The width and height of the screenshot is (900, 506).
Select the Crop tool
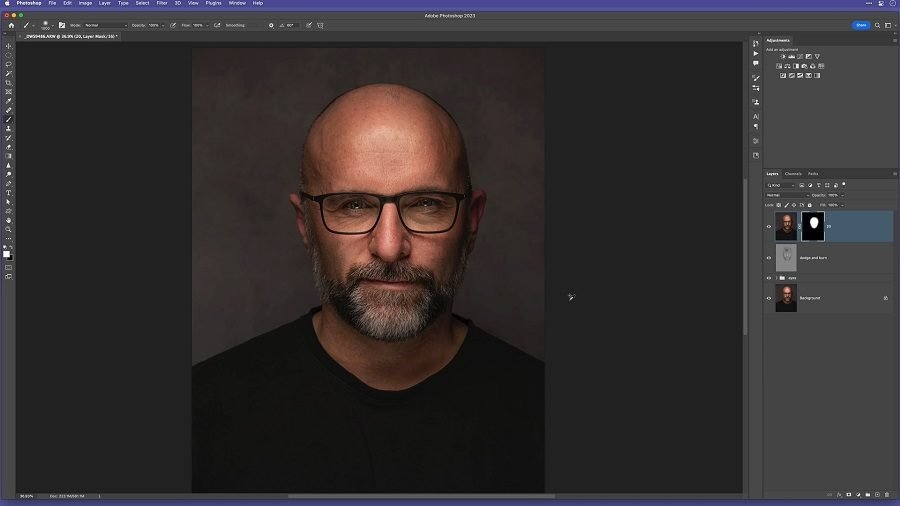coord(9,83)
